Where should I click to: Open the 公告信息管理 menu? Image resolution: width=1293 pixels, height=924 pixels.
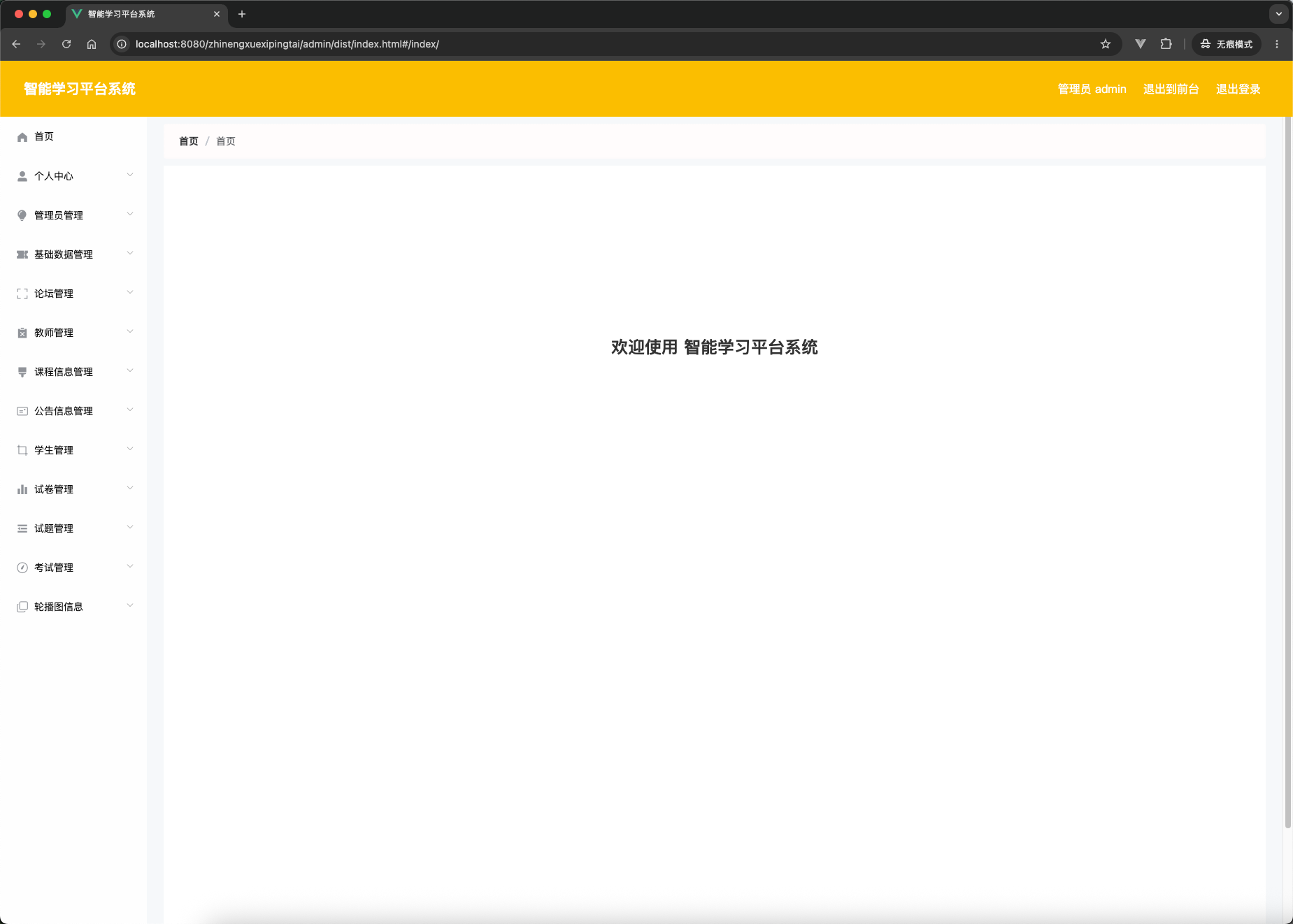tap(73, 411)
